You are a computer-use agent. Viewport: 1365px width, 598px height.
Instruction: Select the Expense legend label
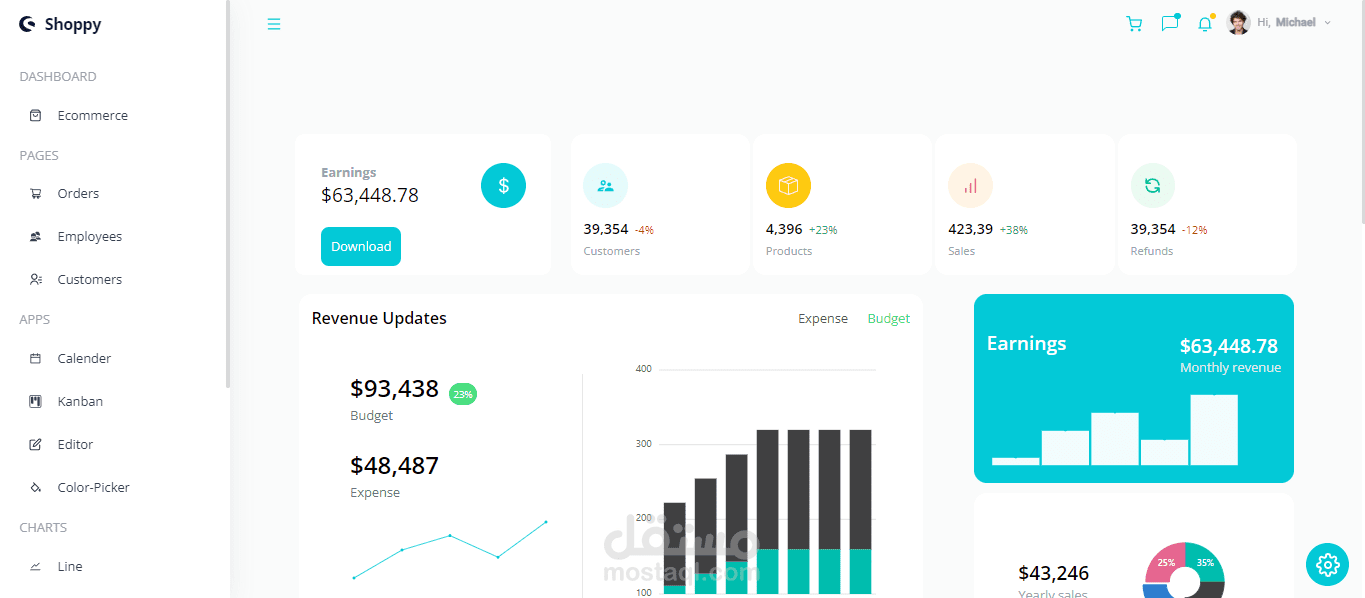coord(823,319)
